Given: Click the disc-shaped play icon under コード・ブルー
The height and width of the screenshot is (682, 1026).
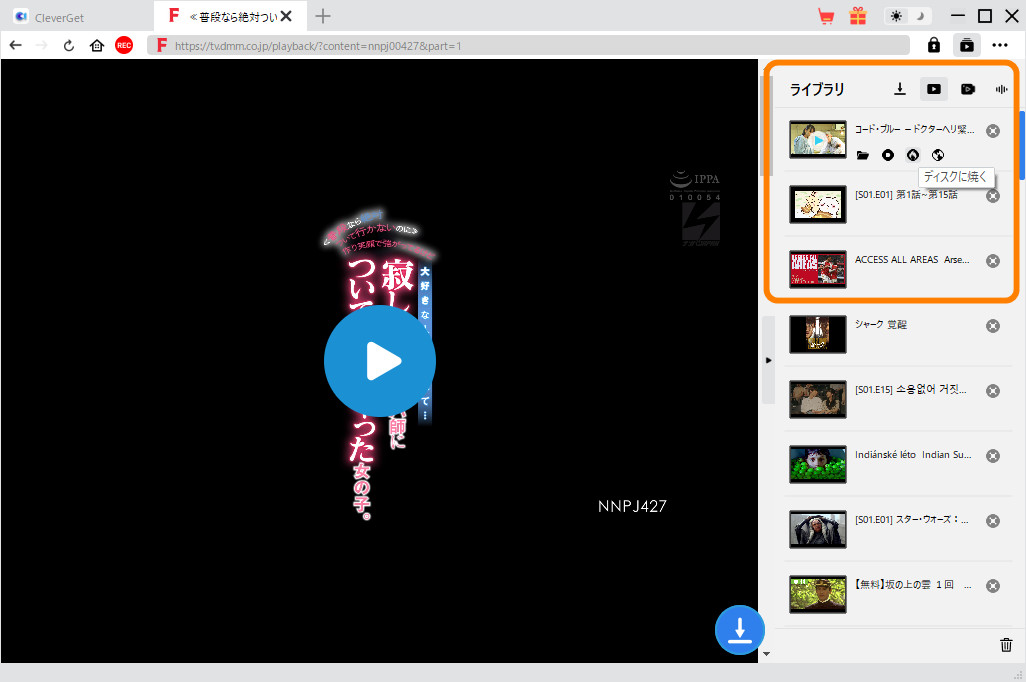Looking at the screenshot, I should tap(887, 155).
